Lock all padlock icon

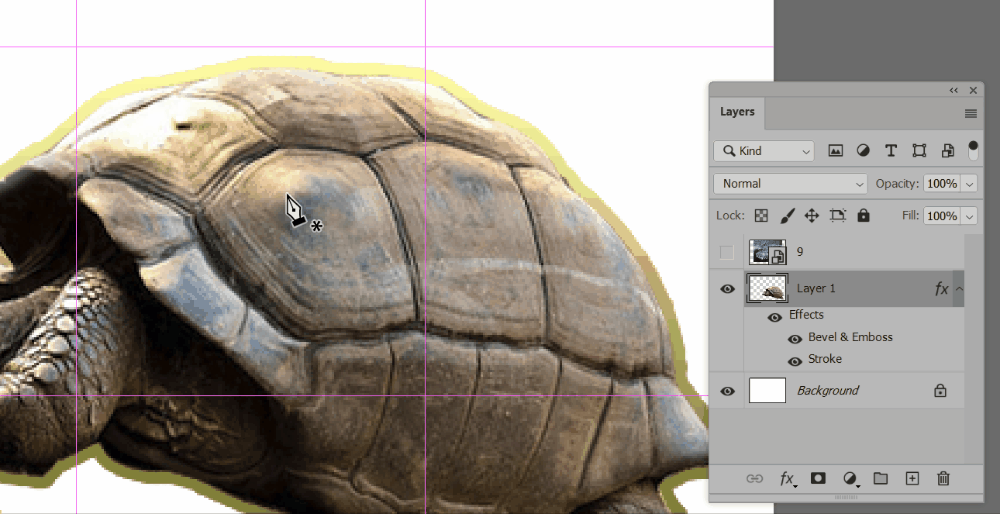pos(864,216)
